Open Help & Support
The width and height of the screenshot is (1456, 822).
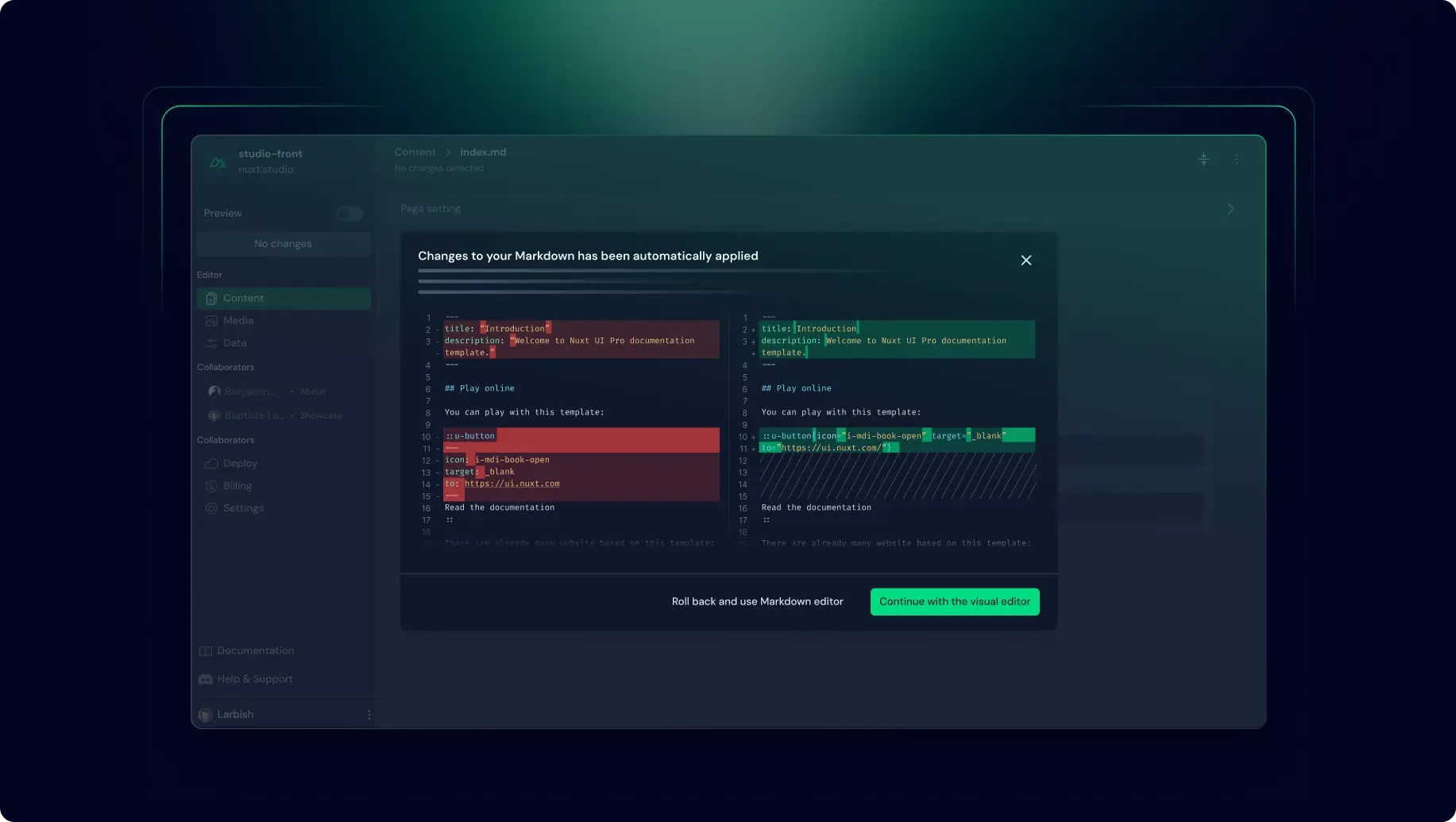[x=255, y=678]
